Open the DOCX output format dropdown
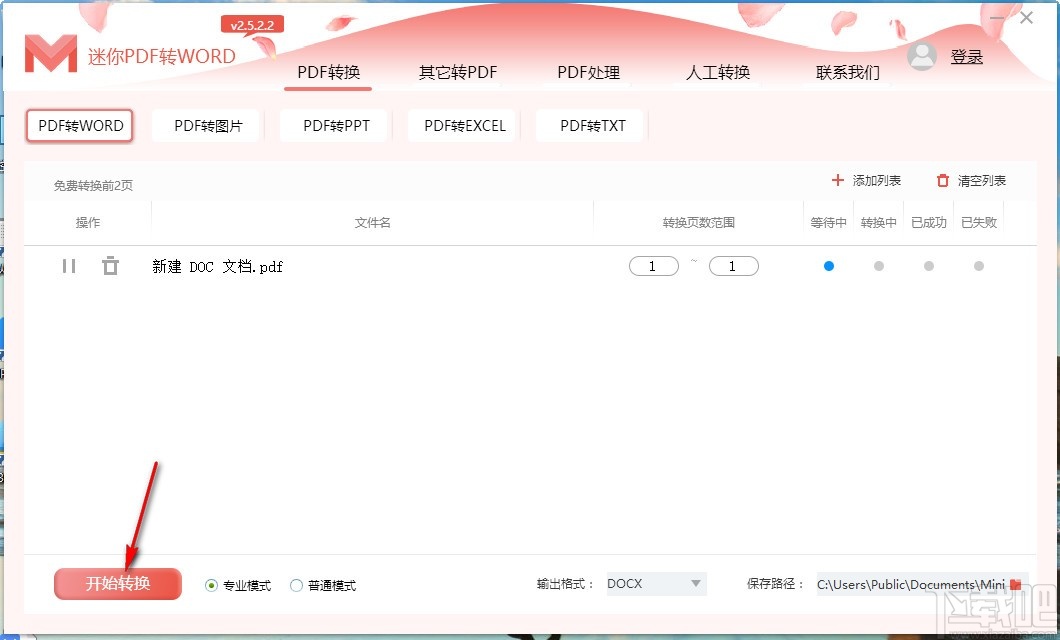This screenshot has width=1060, height=640. pyautogui.click(x=655, y=584)
